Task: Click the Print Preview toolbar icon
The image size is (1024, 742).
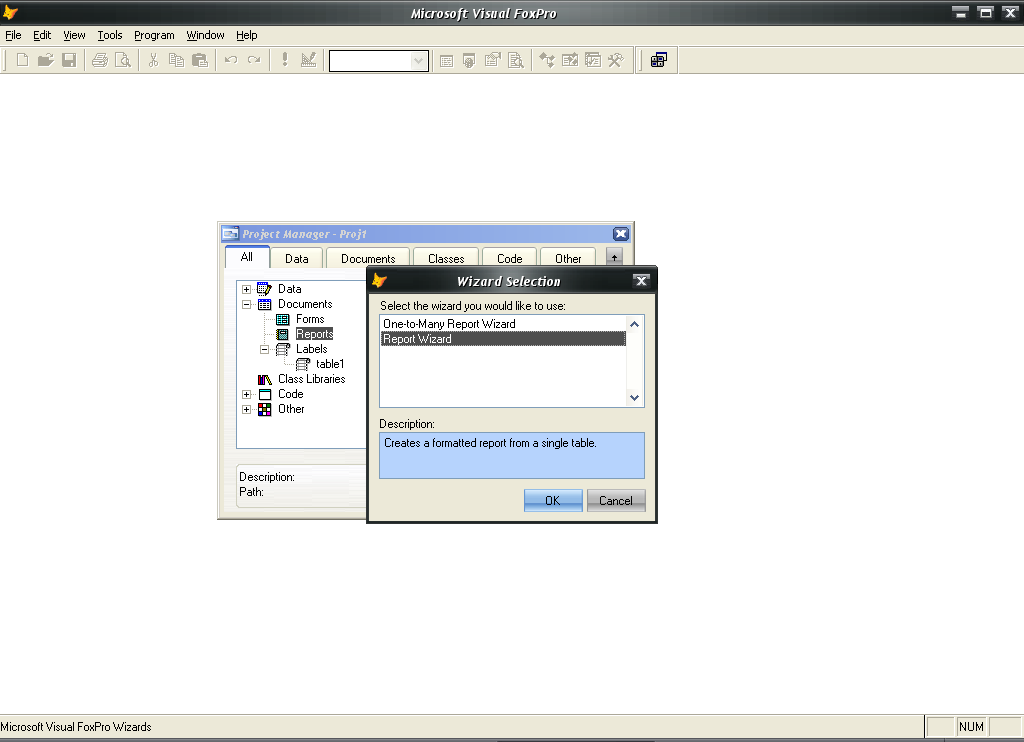Action: tap(123, 61)
